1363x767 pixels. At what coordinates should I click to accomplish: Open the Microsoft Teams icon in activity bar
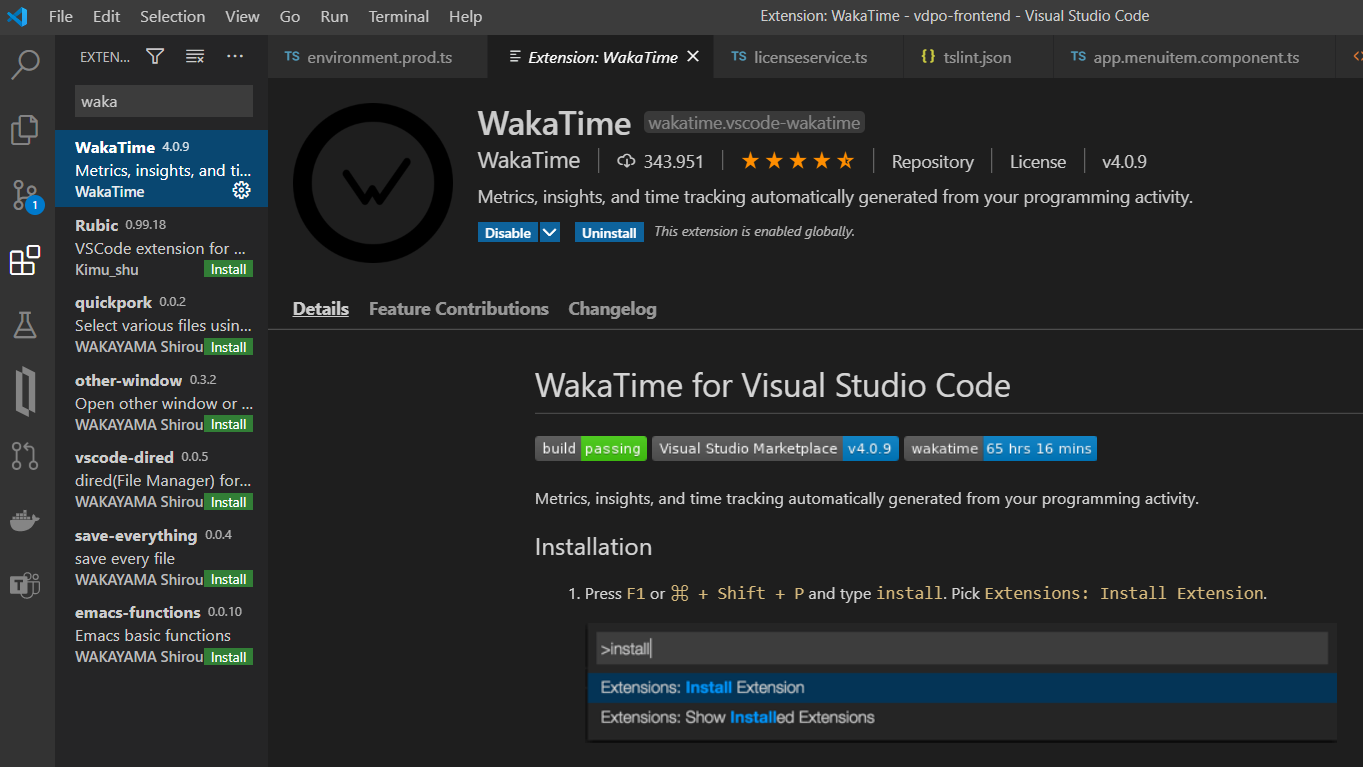coord(25,585)
